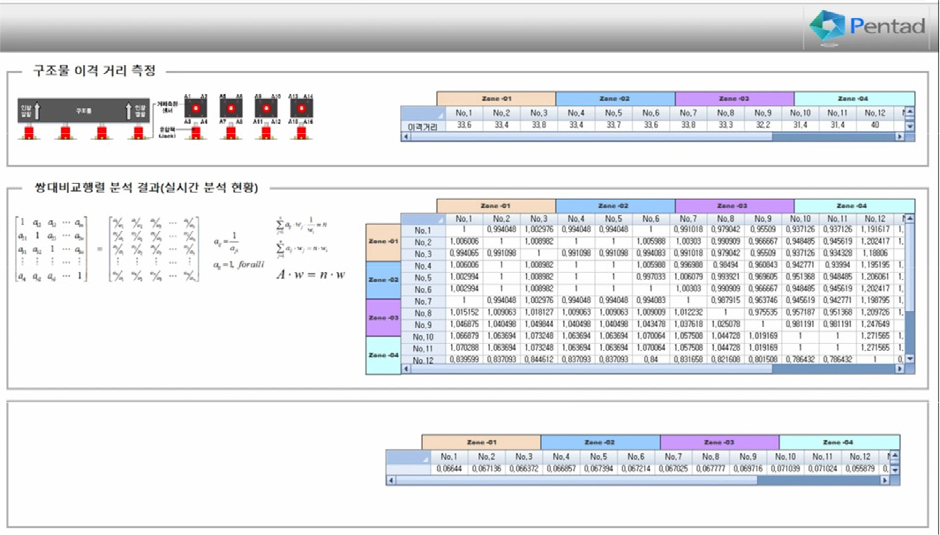Select Zone -04 column group above comparison matrix
Screen dimensions: 940x535
854,206
